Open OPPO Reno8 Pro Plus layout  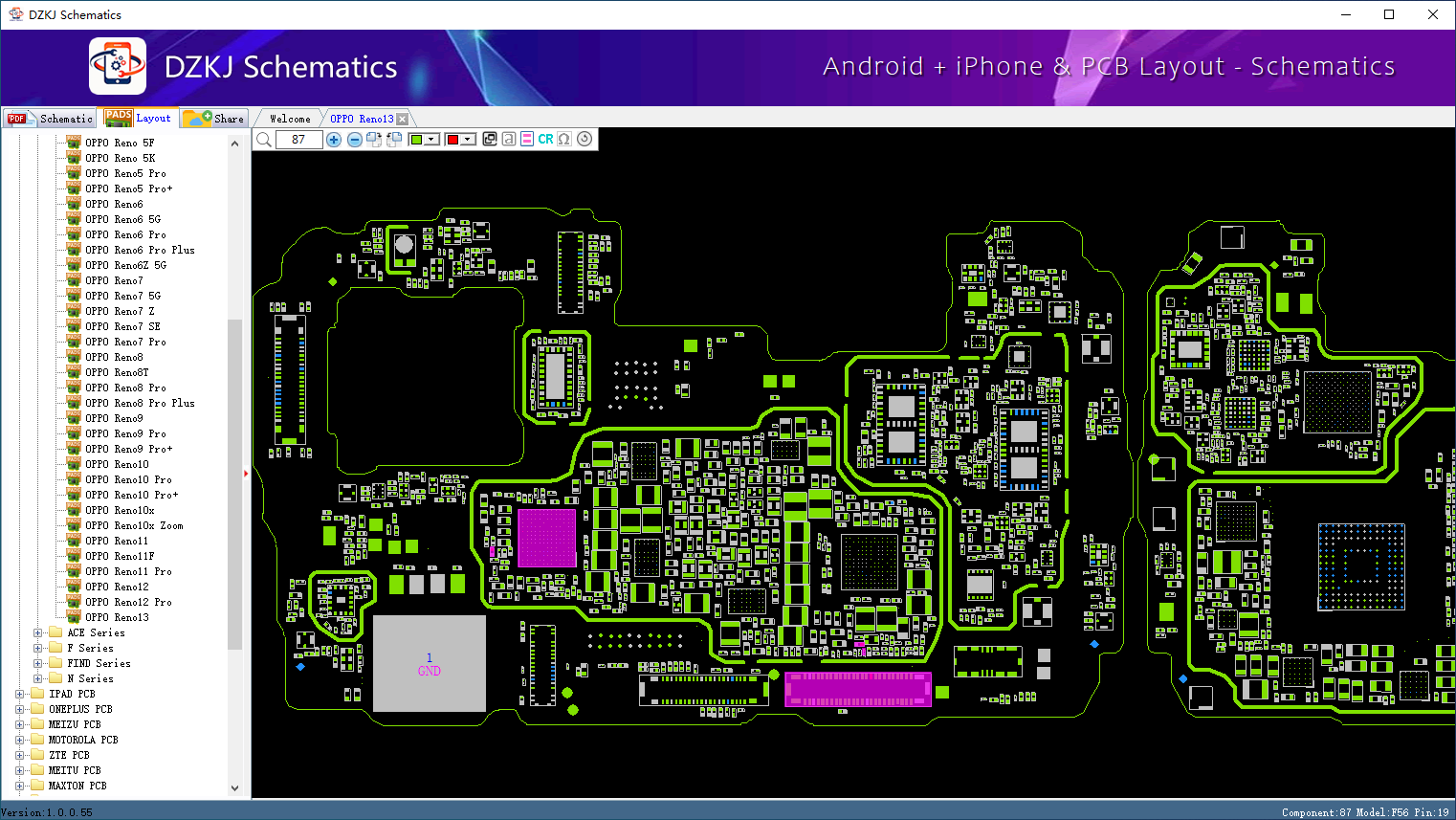tap(140, 403)
